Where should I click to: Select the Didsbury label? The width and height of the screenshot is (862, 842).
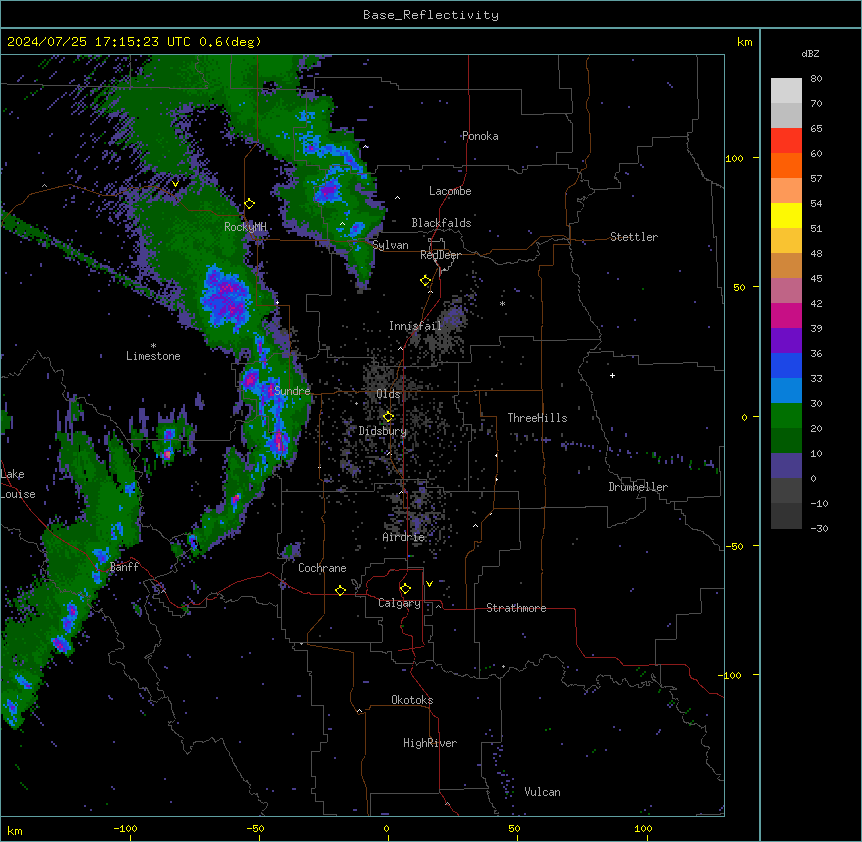(x=383, y=431)
